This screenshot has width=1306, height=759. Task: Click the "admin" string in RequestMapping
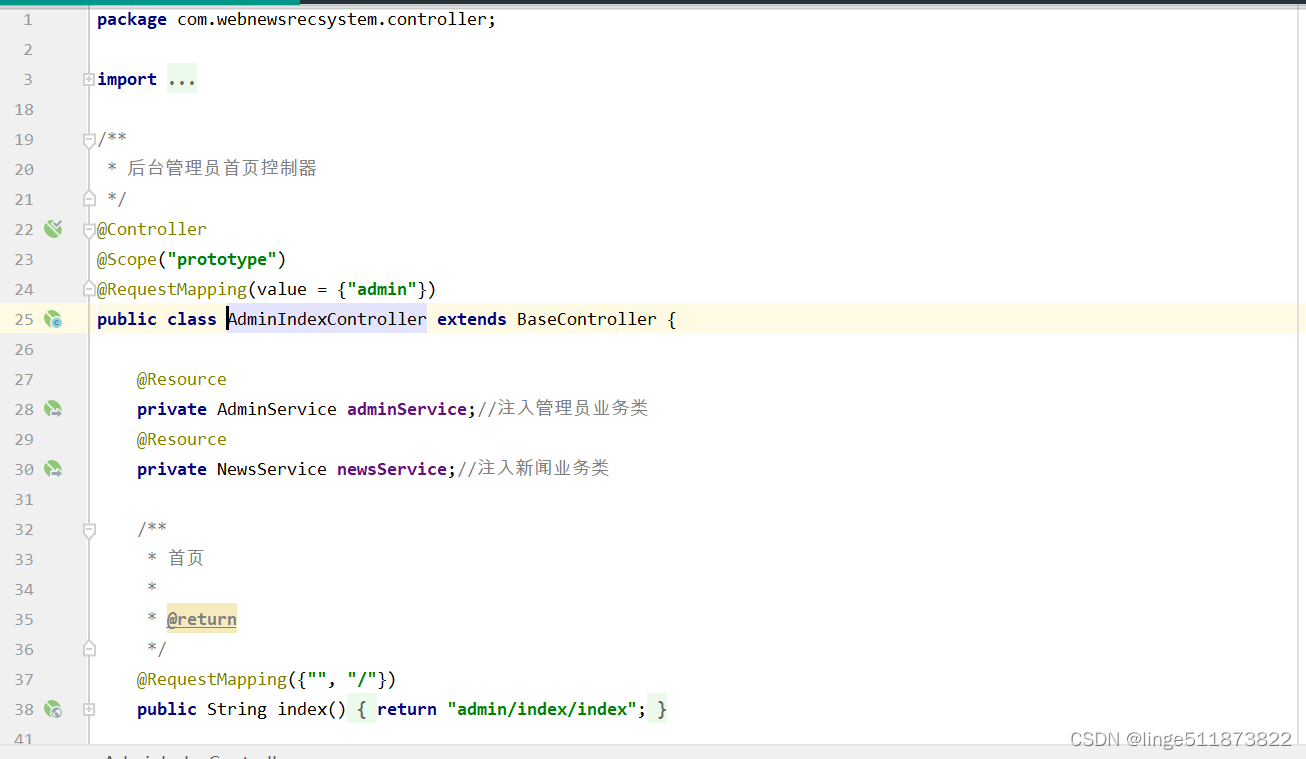pyautogui.click(x=382, y=289)
